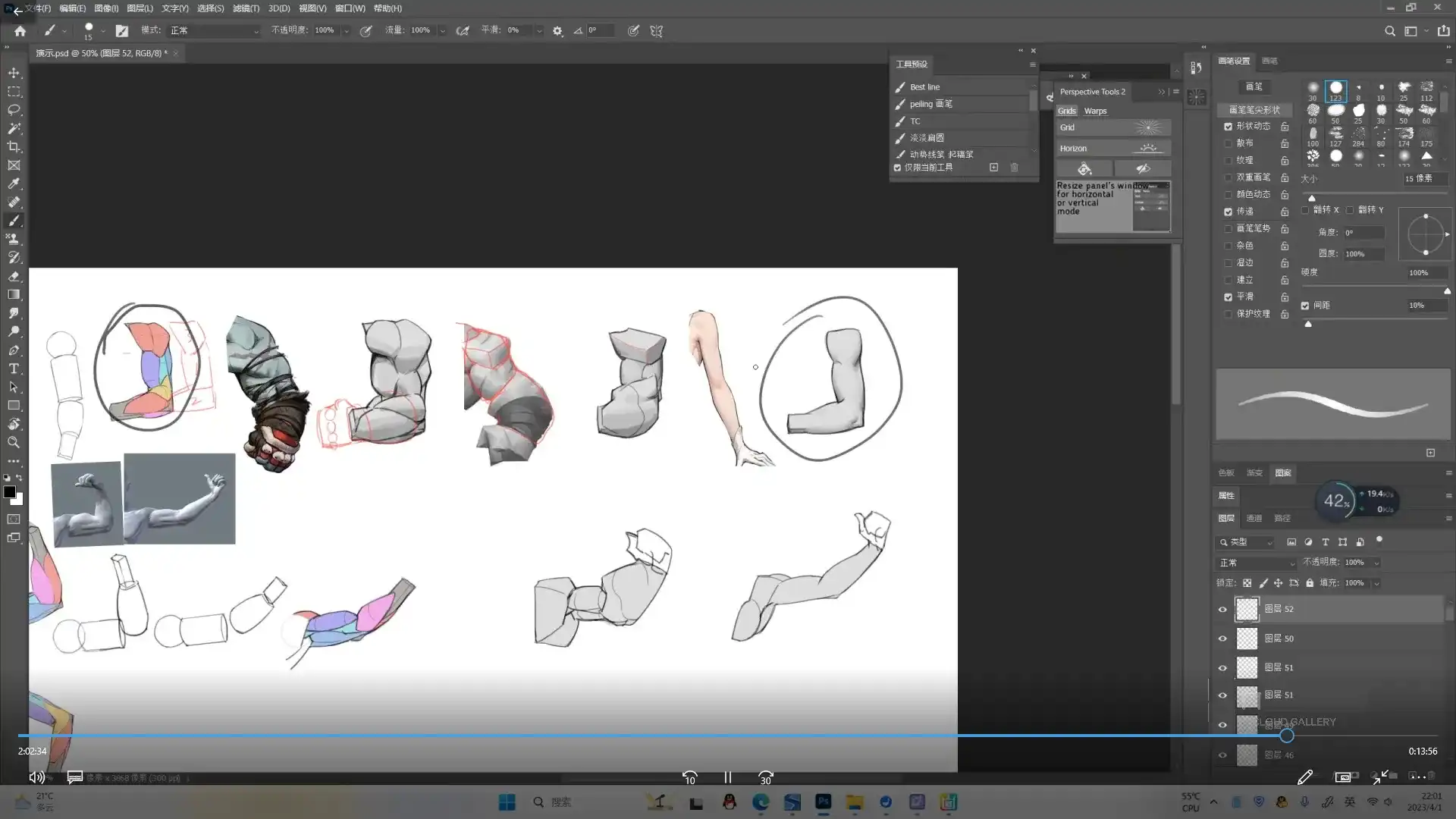Open brush settings gear icon
This screenshot has width=1456, height=819.
(557, 31)
